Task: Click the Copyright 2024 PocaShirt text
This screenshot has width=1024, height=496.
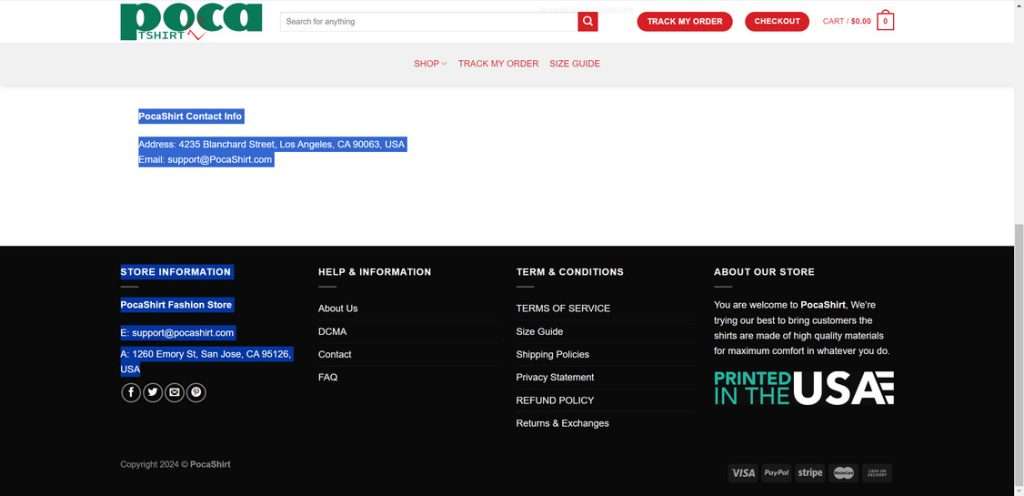Action: (x=175, y=465)
